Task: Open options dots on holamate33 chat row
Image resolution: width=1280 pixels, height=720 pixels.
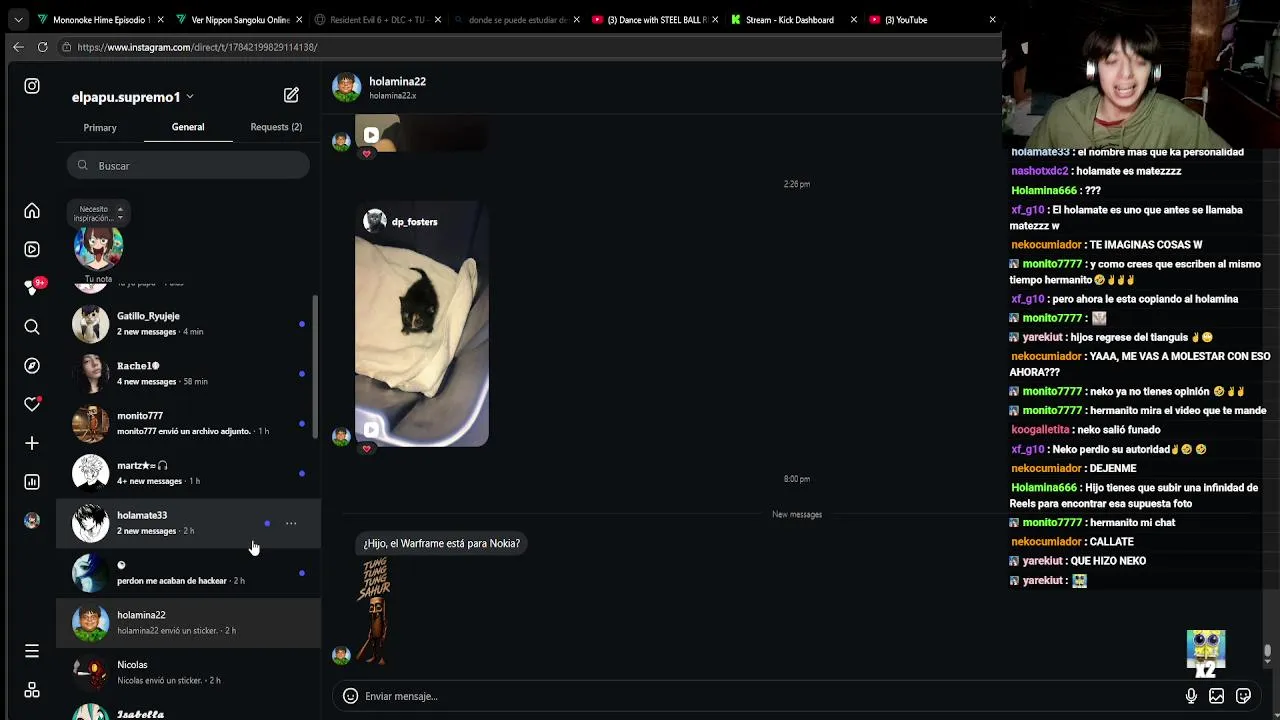Action: 291,523
